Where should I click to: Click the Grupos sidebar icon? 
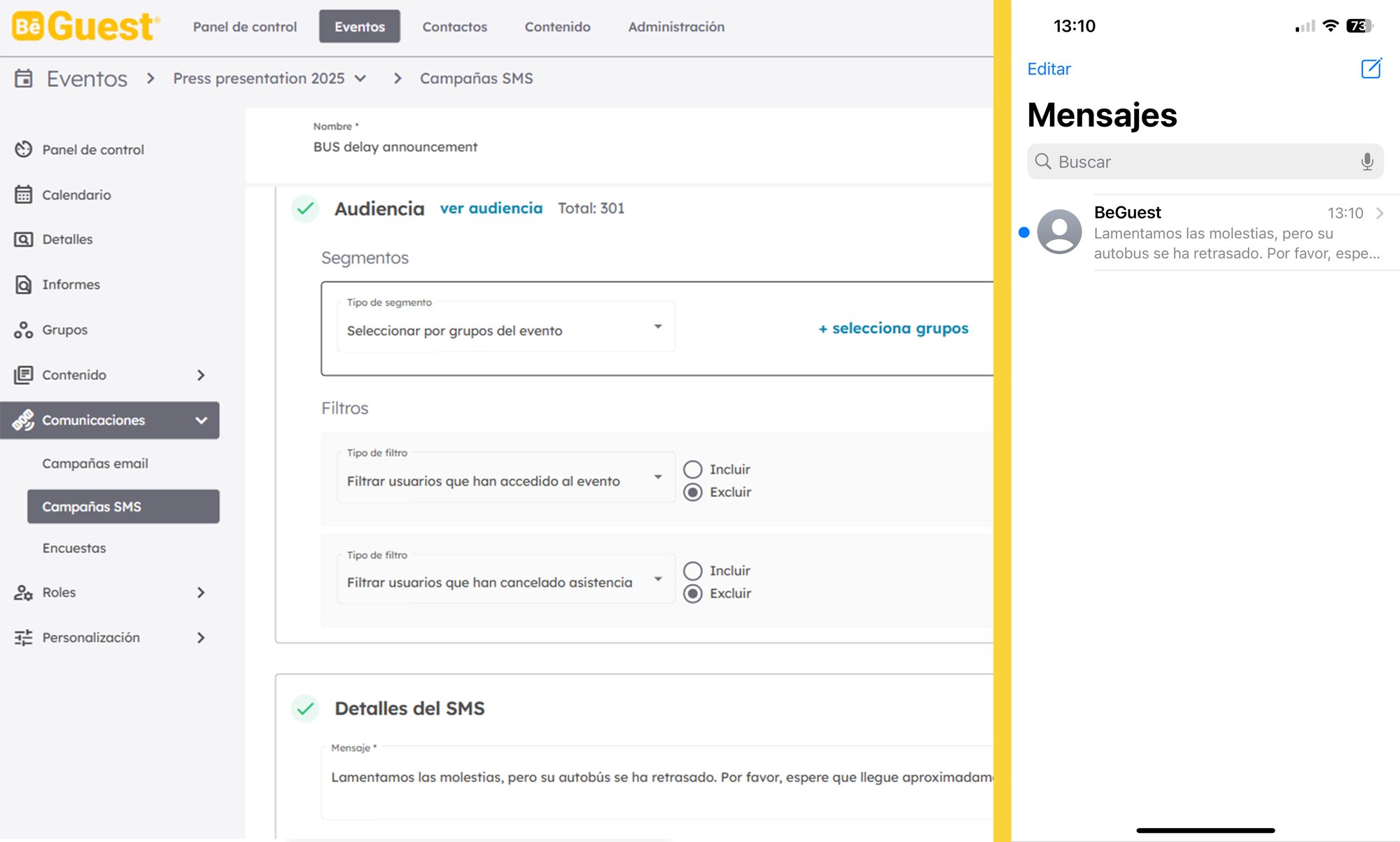tap(24, 330)
